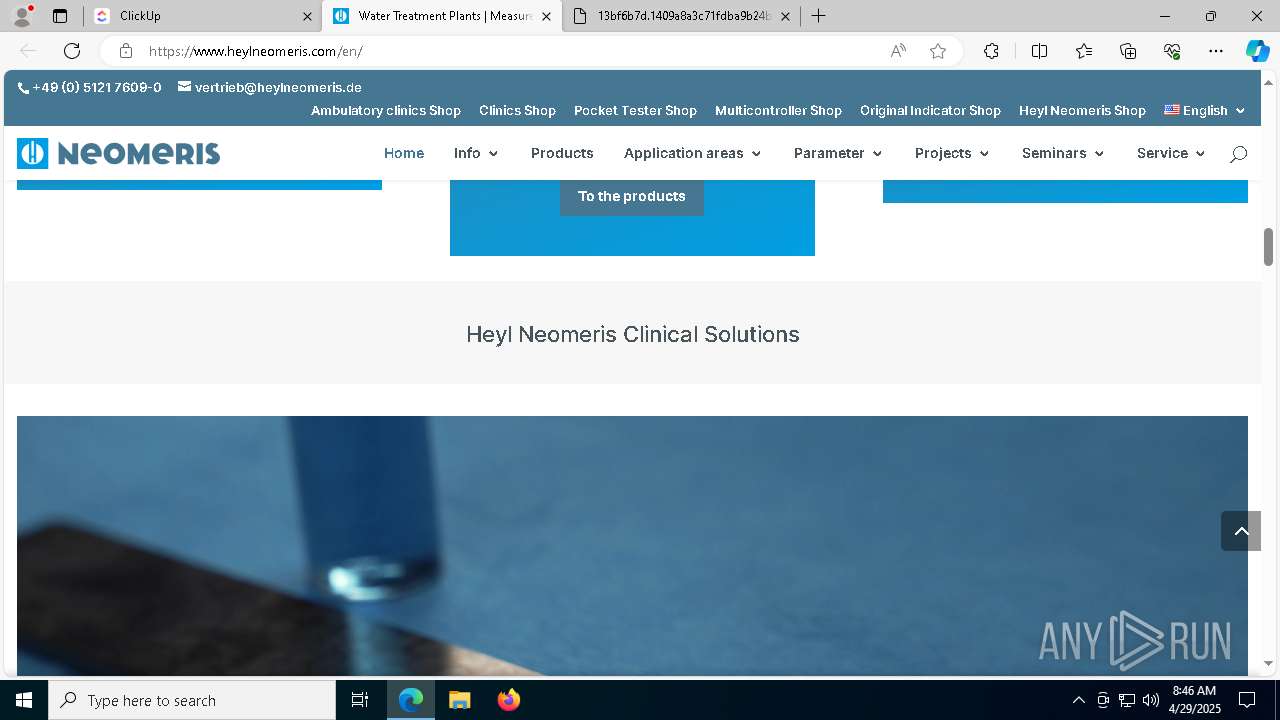Screen dimensions: 1280x720
Task: Open Pocket Tester Shop link
Action: [x=635, y=111]
